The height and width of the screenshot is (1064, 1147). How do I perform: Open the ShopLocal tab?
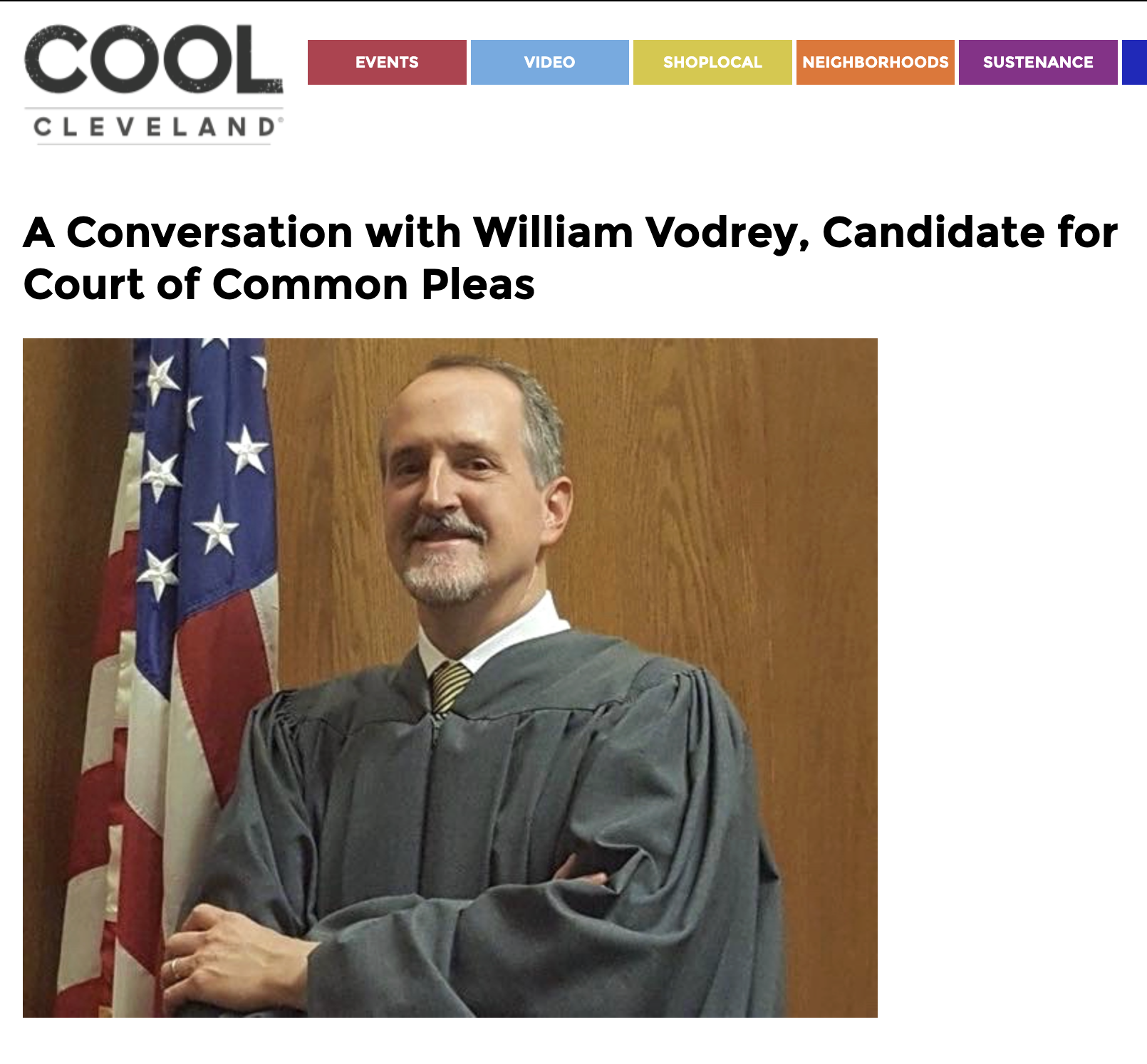pyautogui.click(x=712, y=63)
